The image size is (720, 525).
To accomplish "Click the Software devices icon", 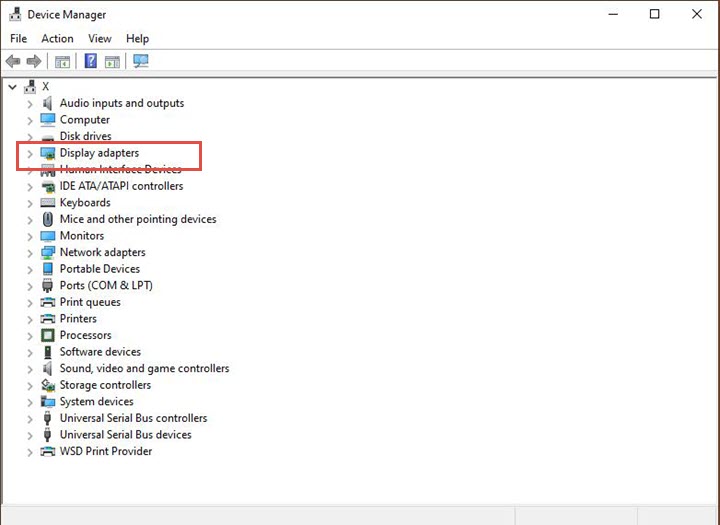I will 47,352.
